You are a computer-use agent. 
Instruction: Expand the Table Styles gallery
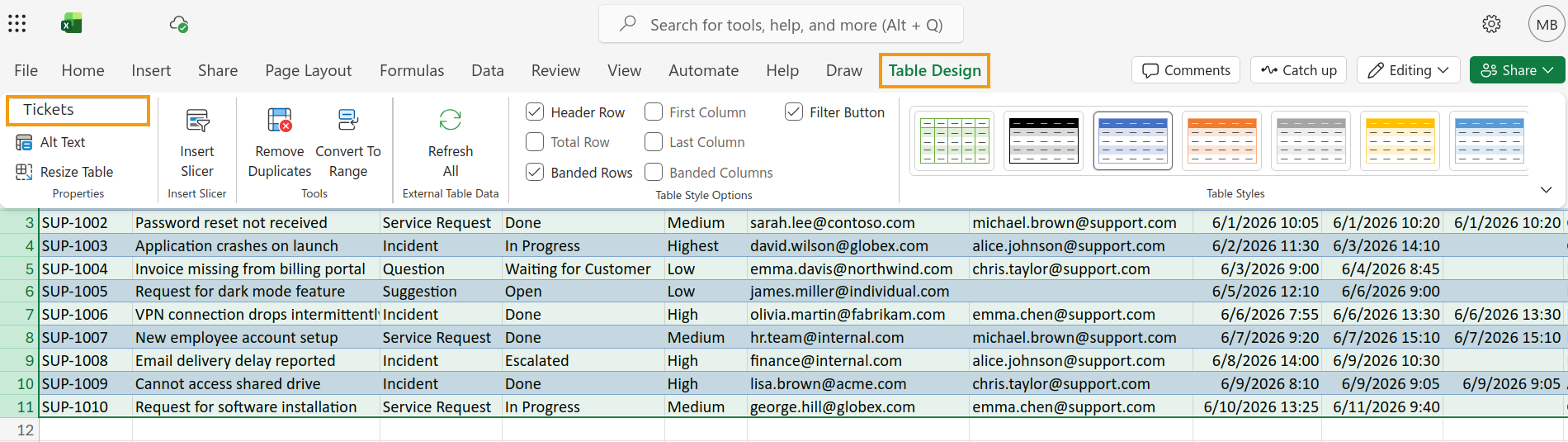[x=1546, y=190]
